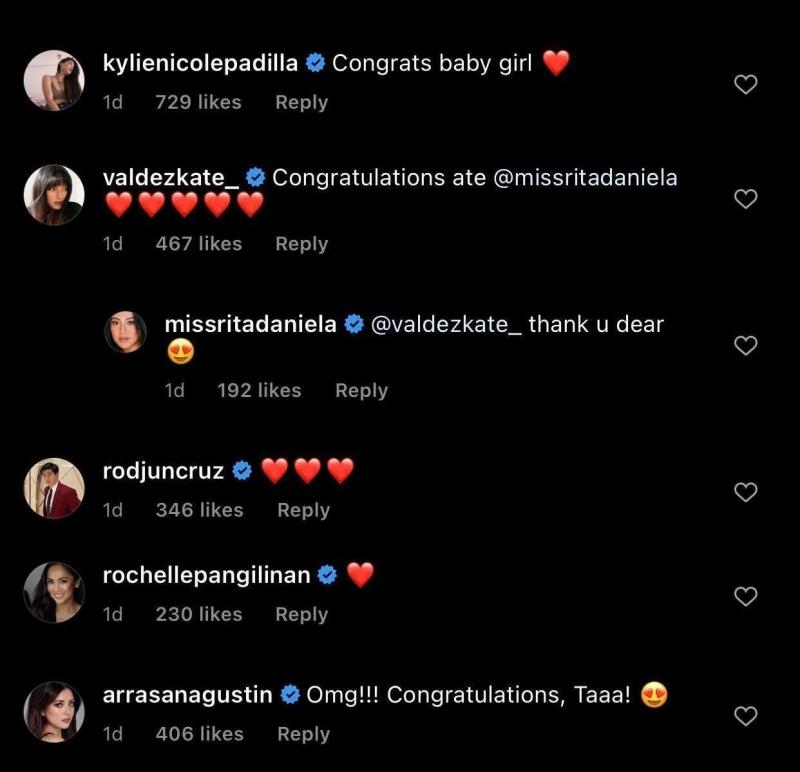Open rochellepangilinan username profile
The image size is (800, 772).
(x=206, y=575)
